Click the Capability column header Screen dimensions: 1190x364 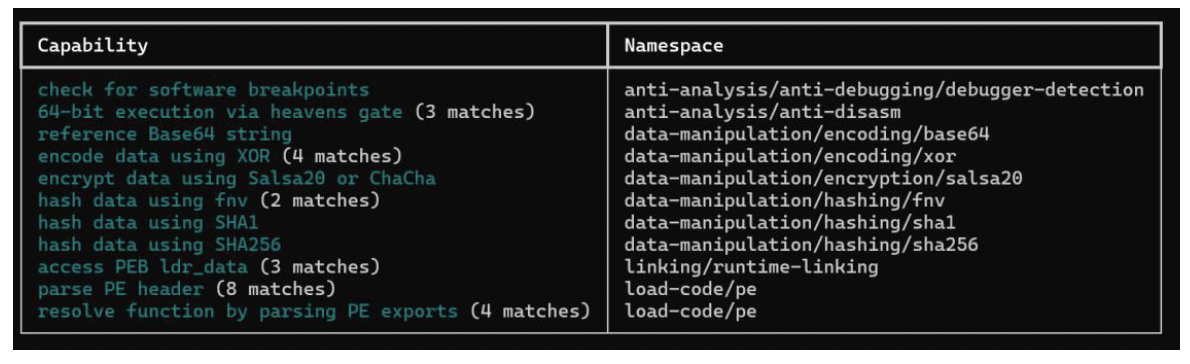pyautogui.click(x=93, y=46)
